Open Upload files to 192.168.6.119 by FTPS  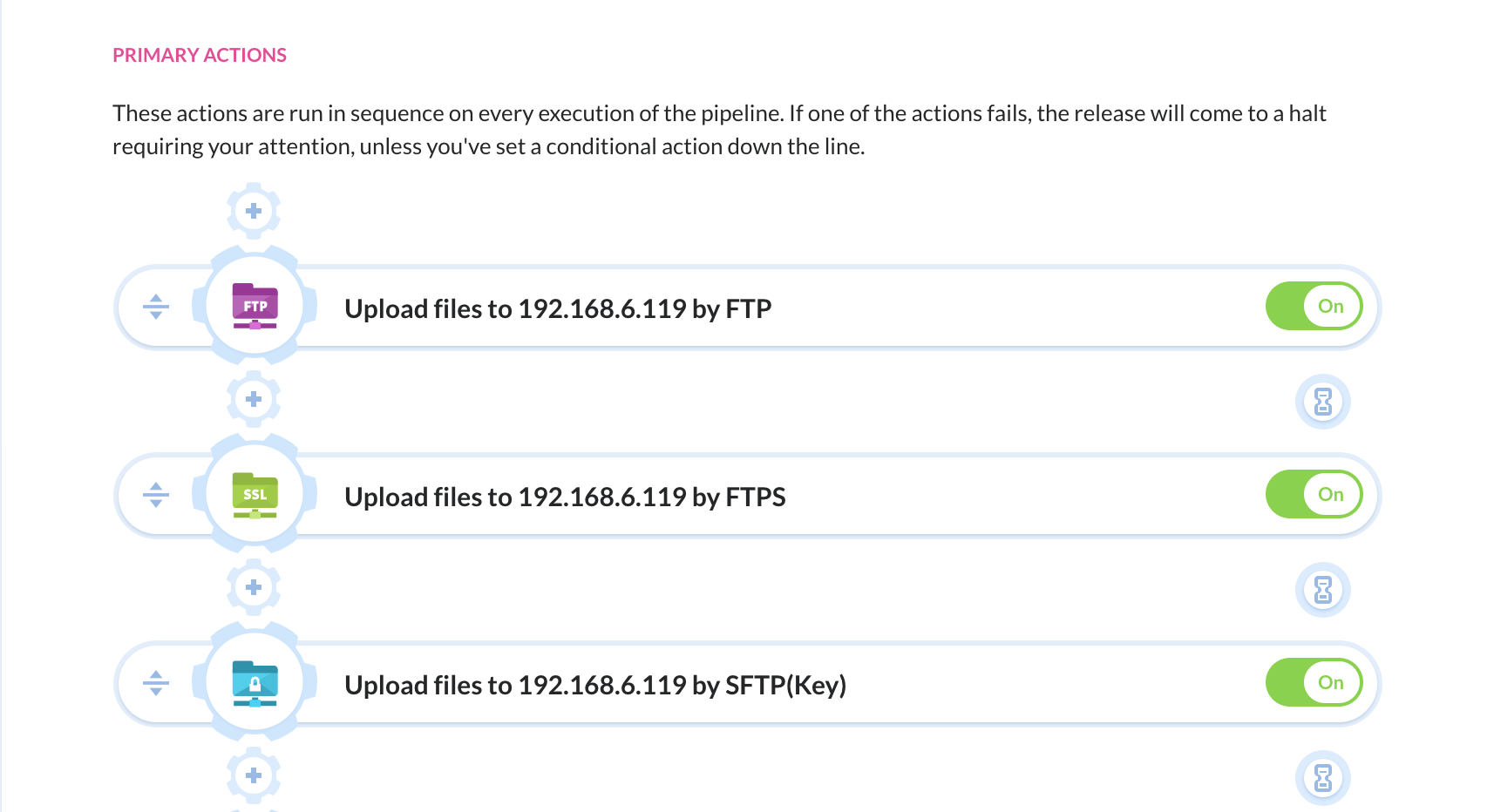click(565, 497)
